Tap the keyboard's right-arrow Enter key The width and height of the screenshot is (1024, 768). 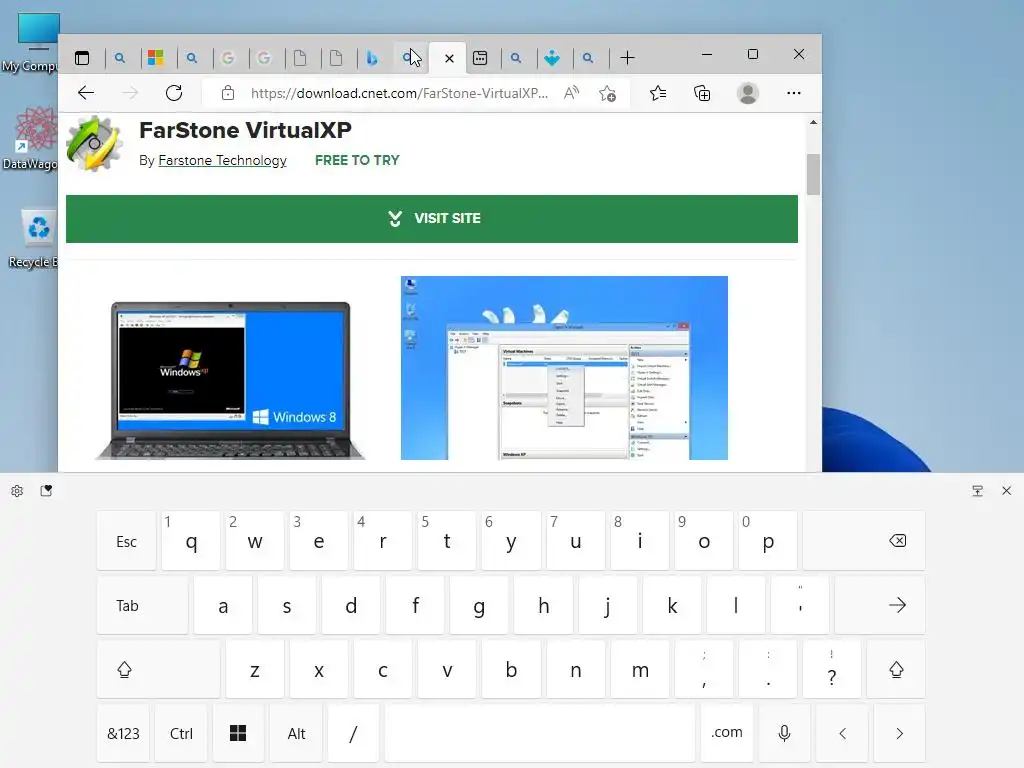point(880,605)
